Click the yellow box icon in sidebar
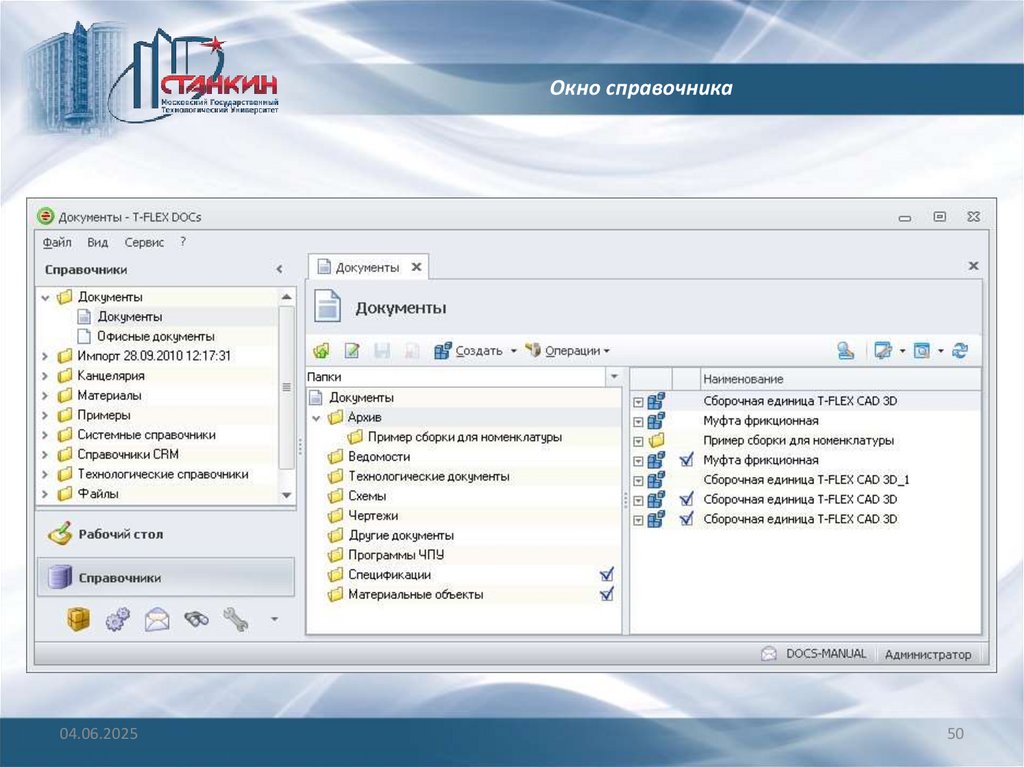The image size is (1024, 767). (x=78, y=619)
